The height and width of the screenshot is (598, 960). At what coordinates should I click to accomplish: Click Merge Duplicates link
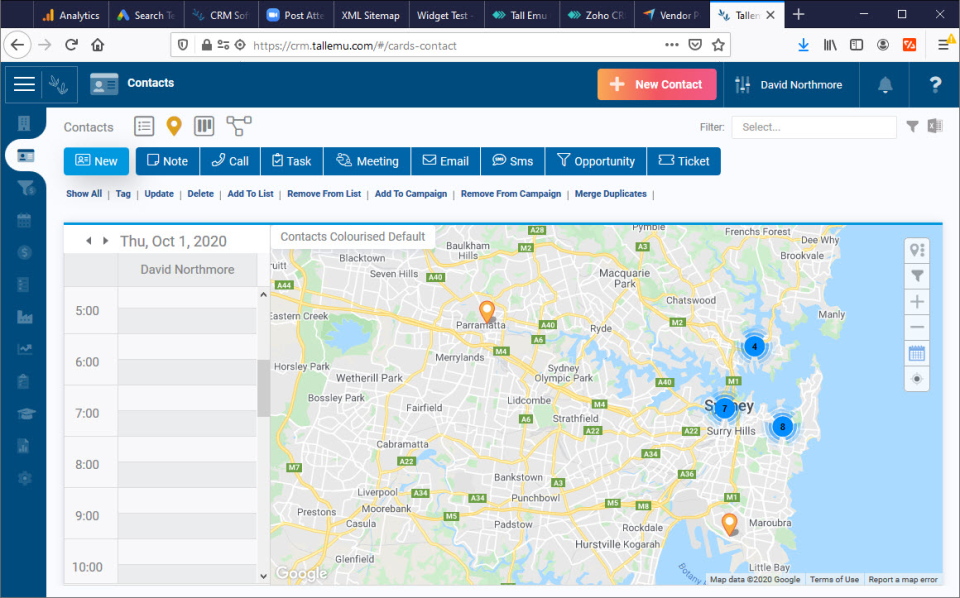pos(610,193)
